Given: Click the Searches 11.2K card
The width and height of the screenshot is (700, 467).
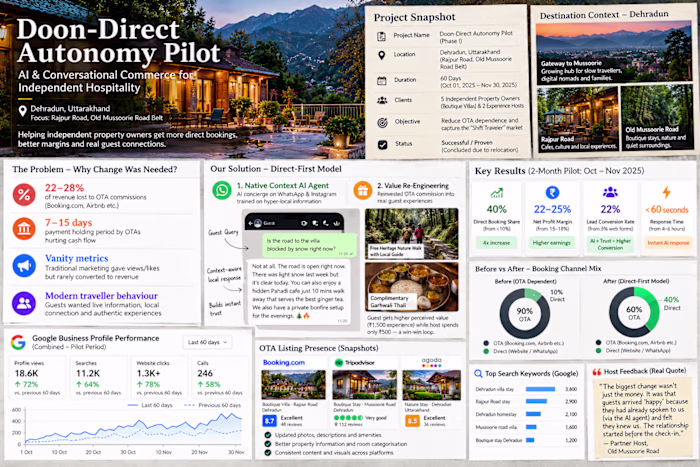Looking at the screenshot, I should (x=99, y=377).
